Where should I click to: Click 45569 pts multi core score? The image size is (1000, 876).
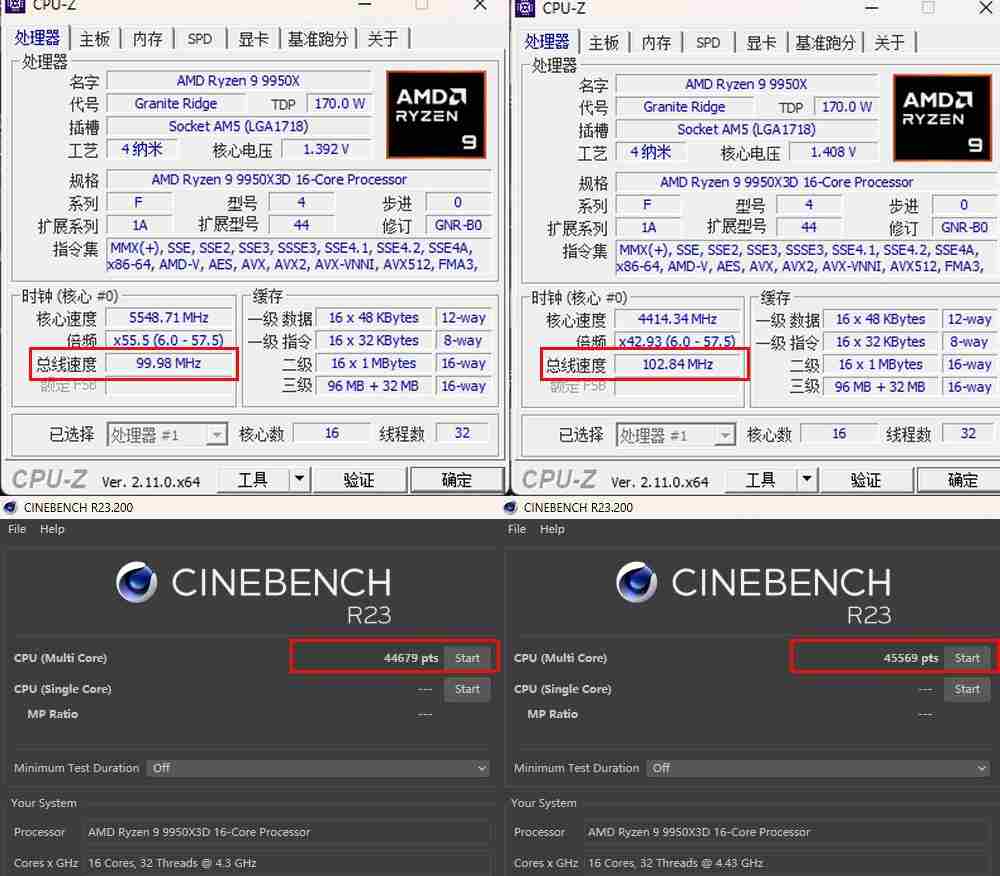[911, 658]
